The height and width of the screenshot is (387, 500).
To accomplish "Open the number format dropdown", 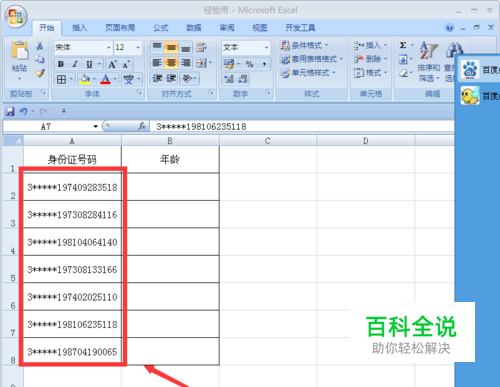I will coord(266,48).
